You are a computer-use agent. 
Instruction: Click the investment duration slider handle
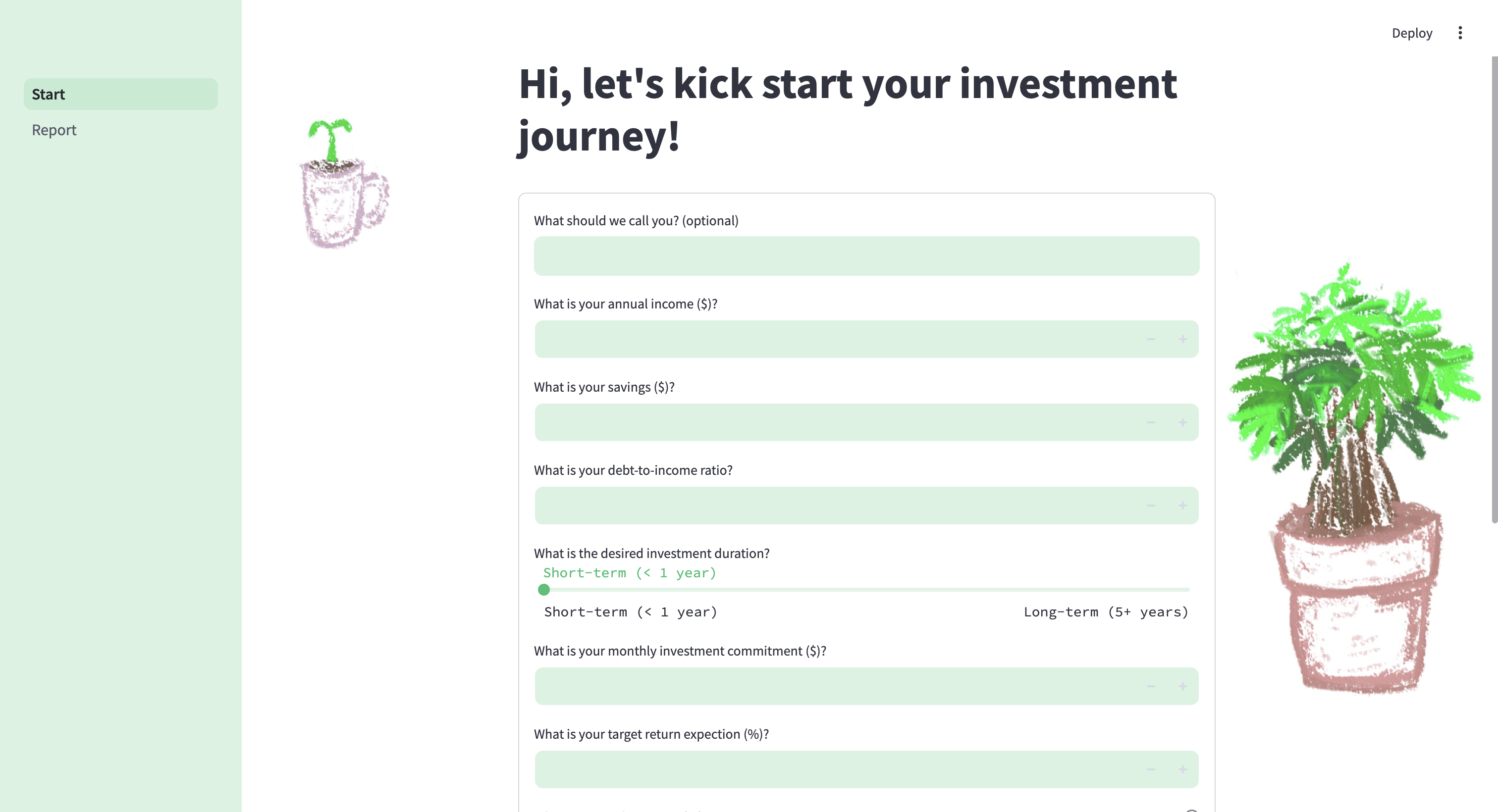point(544,590)
